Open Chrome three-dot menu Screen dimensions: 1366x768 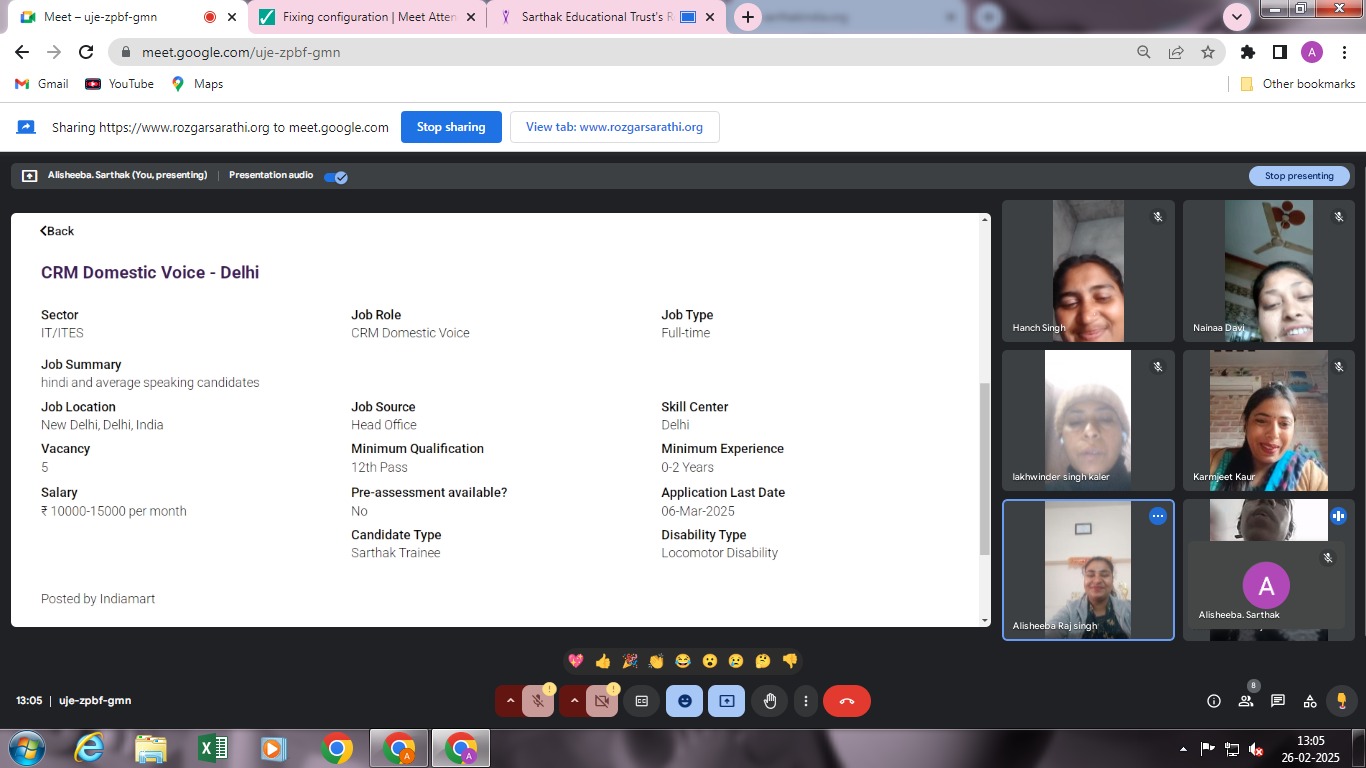1344,52
